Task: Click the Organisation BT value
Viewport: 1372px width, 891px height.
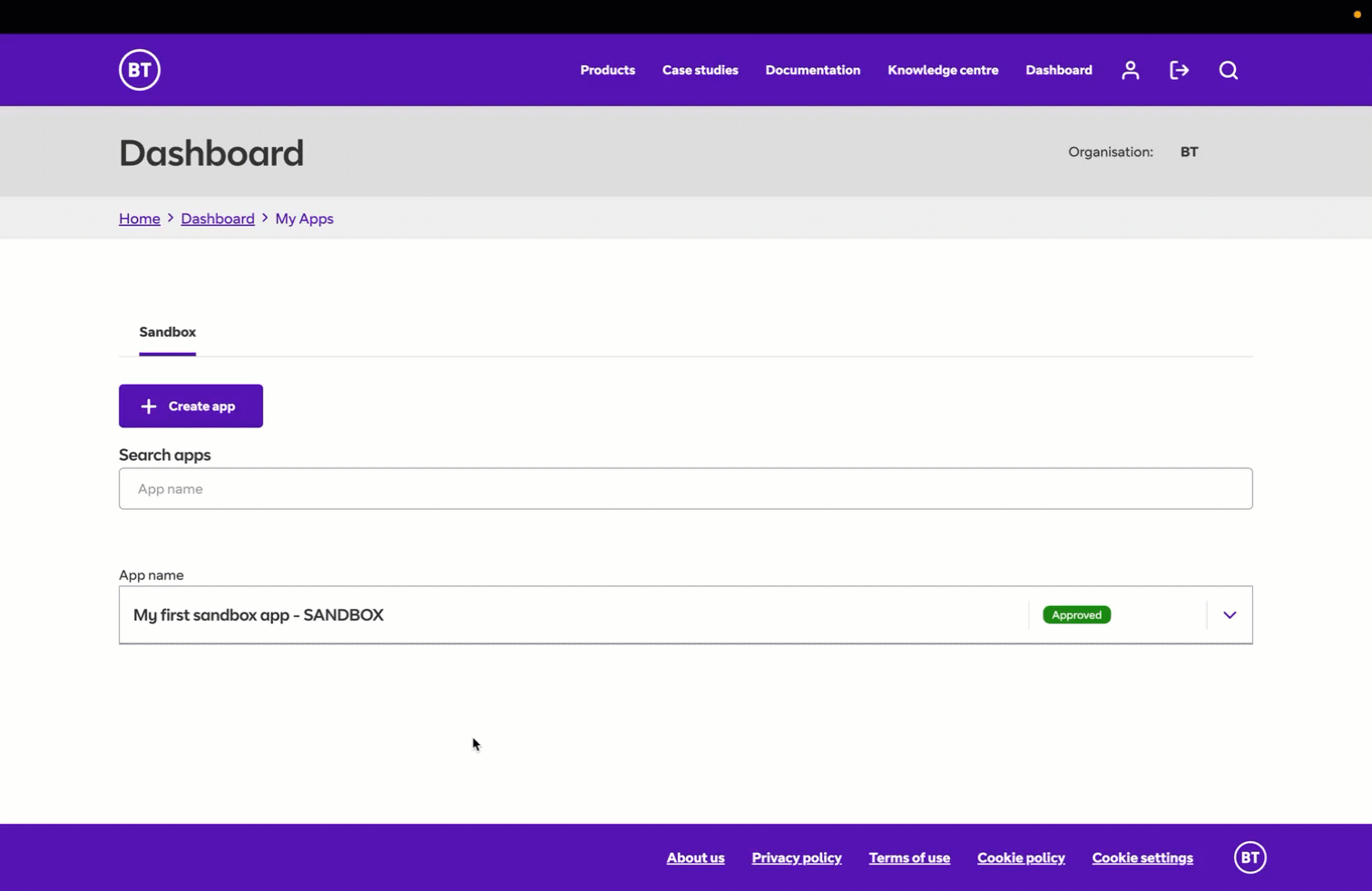Action: 1189,152
